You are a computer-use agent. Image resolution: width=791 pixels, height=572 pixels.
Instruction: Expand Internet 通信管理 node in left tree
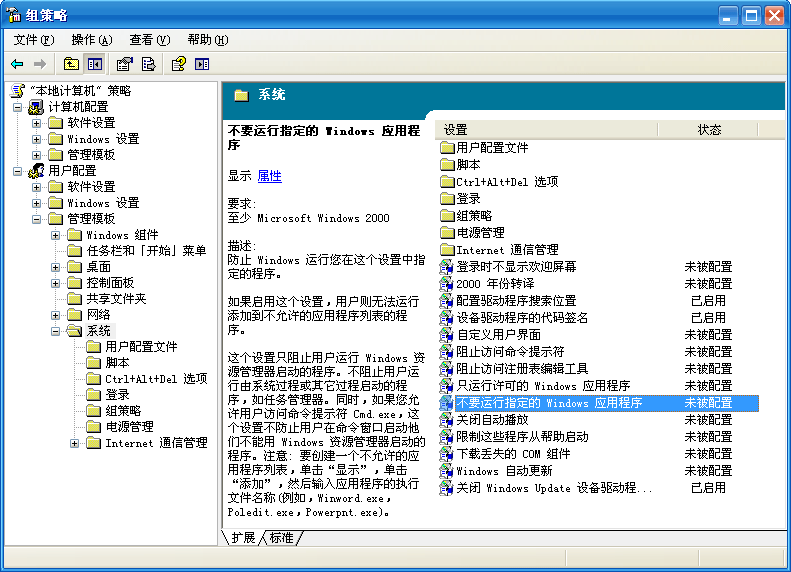(x=75, y=443)
